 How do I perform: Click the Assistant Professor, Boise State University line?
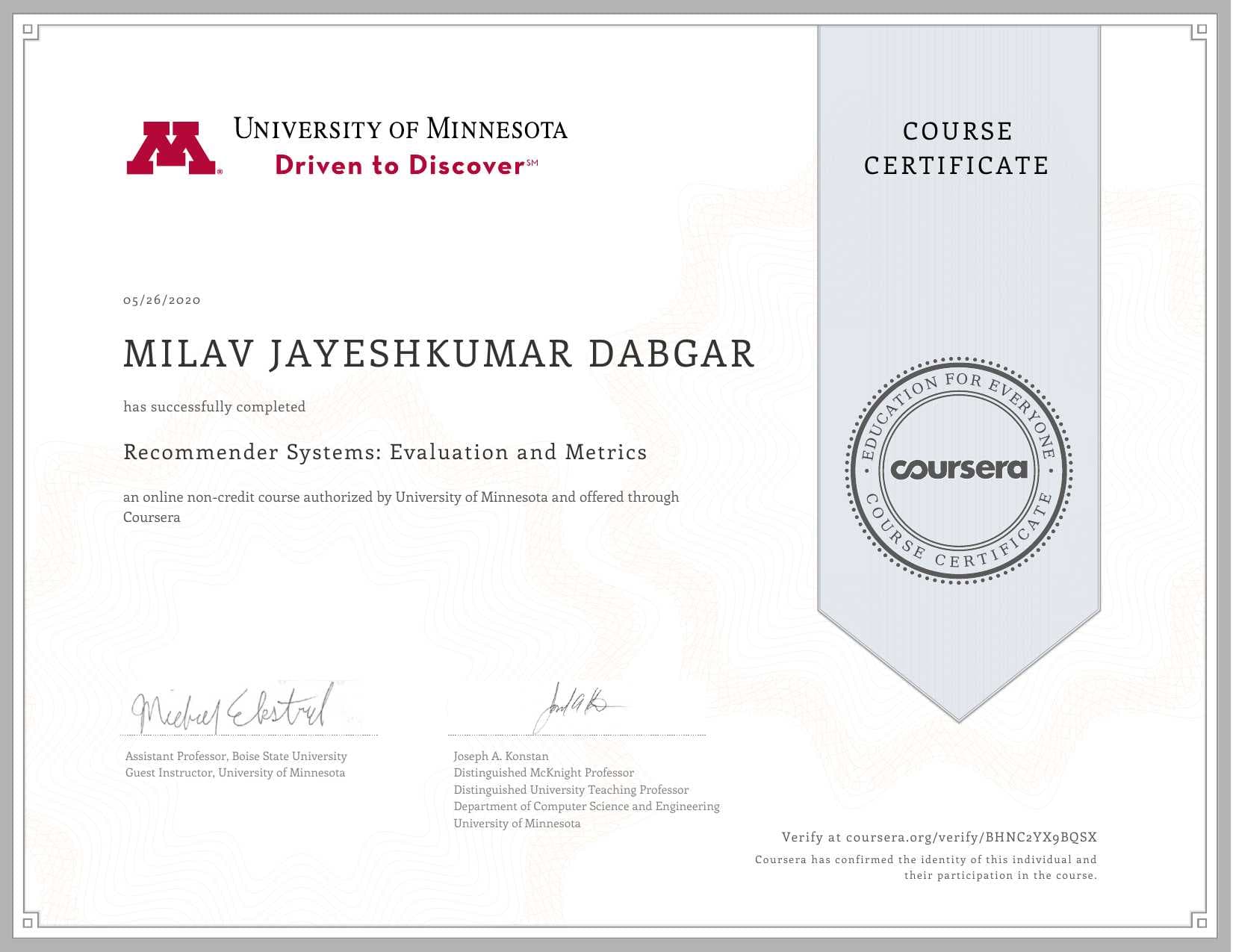(236, 756)
